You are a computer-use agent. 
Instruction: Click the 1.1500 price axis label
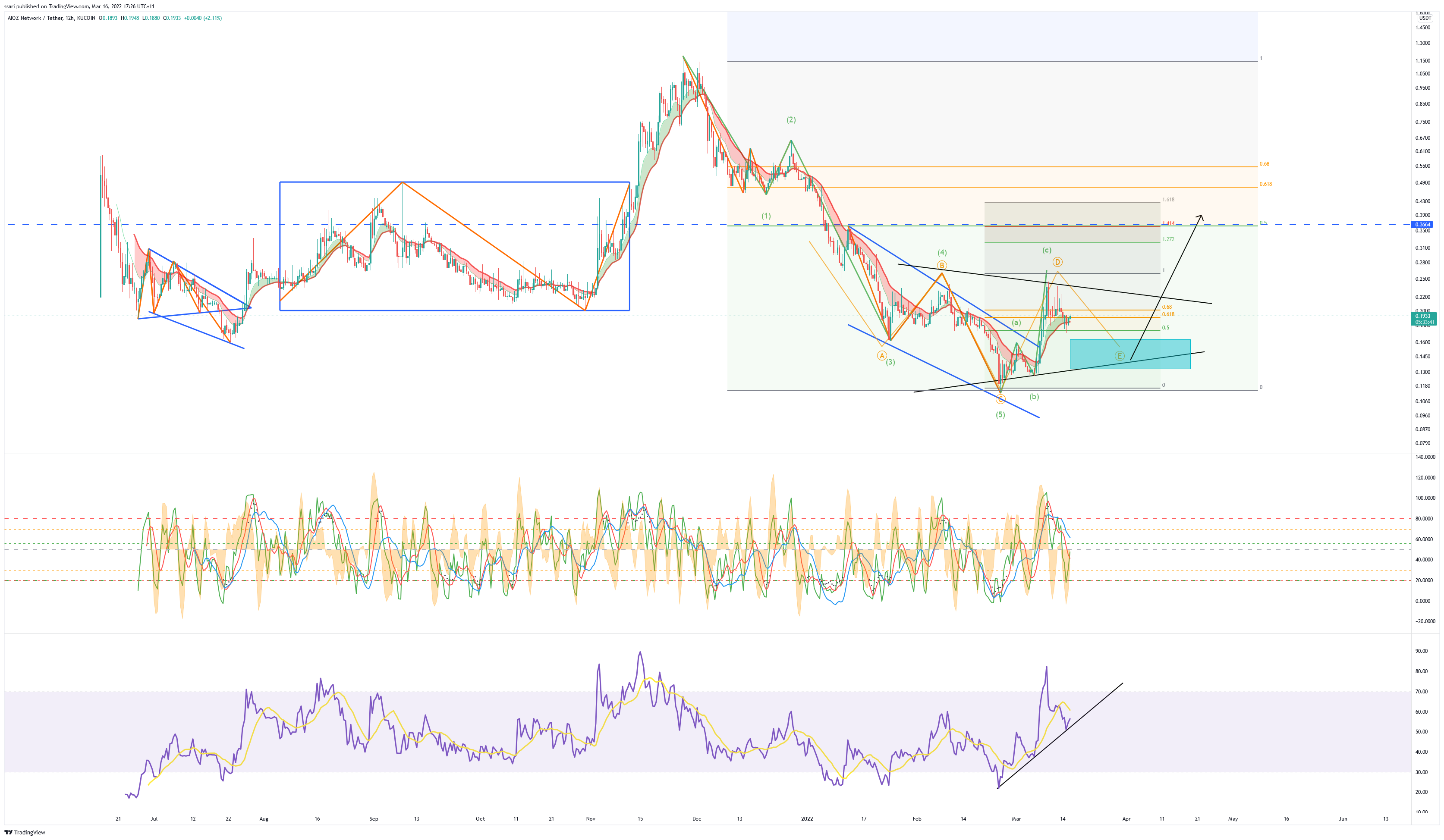1422,61
